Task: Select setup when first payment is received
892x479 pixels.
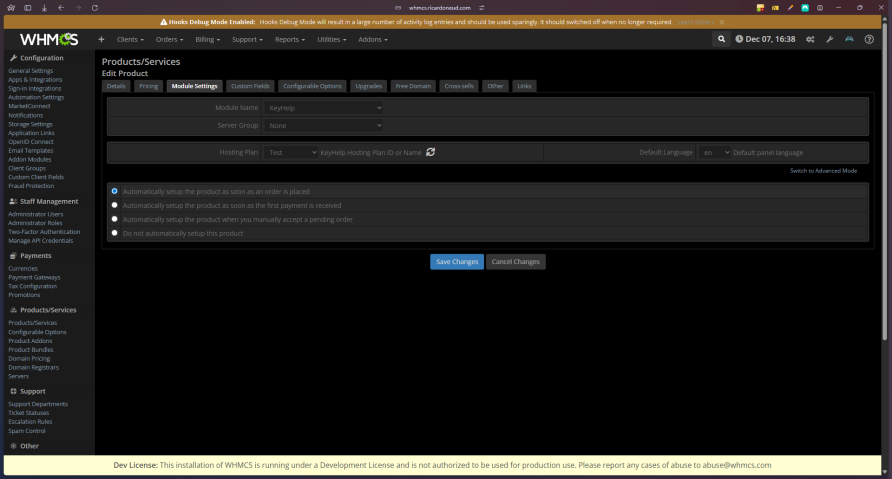Action: pos(114,205)
